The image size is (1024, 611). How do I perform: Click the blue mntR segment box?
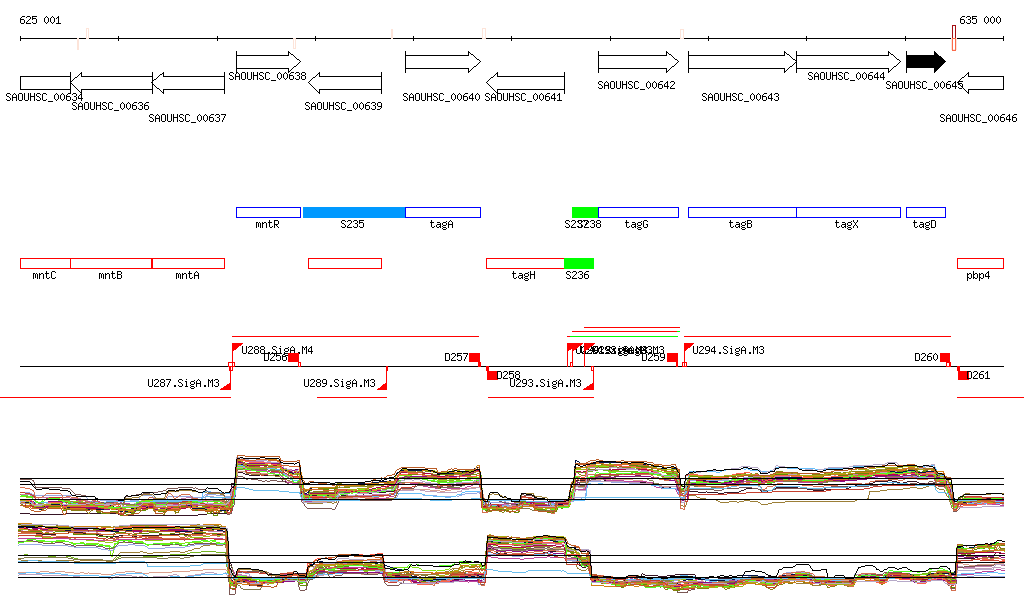coord(268,212)
